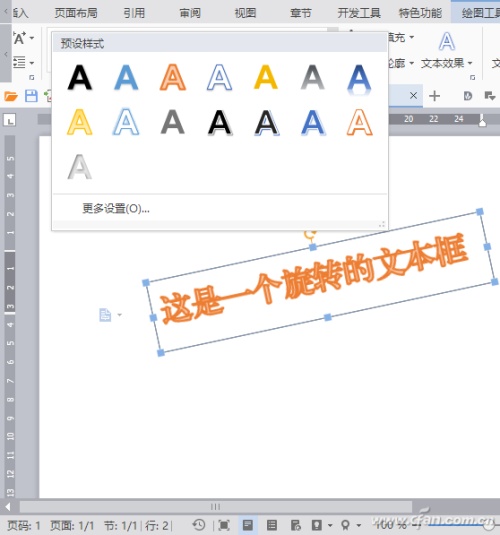Viewport: 500px width, 535px height.
Task: Click the L tab-stop selector on the ruler
Action: (x=9, y=120)
